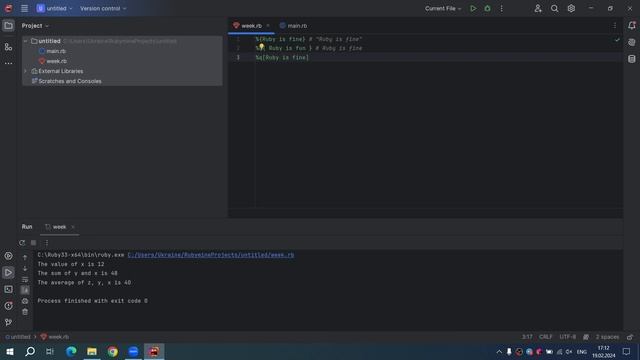Image resolution: width=640 pixels, height=360 pixels.
Task: Open Code With Me user icon
Action: point(538,8)
